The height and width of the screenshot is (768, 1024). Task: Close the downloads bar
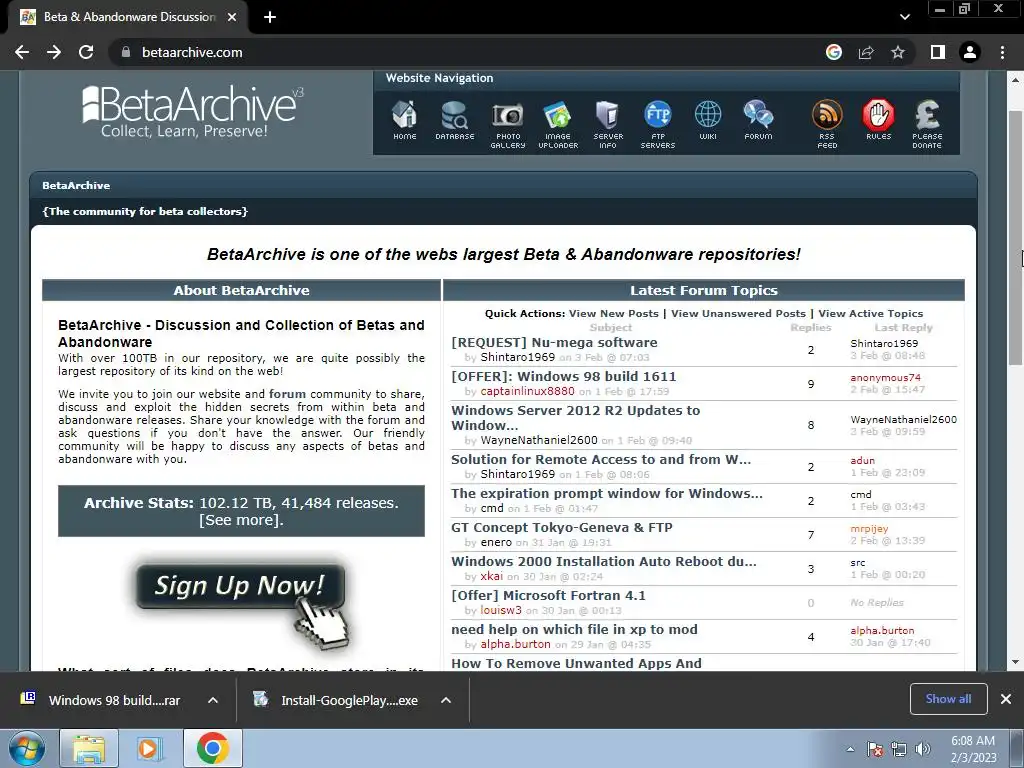point(1006,699)
